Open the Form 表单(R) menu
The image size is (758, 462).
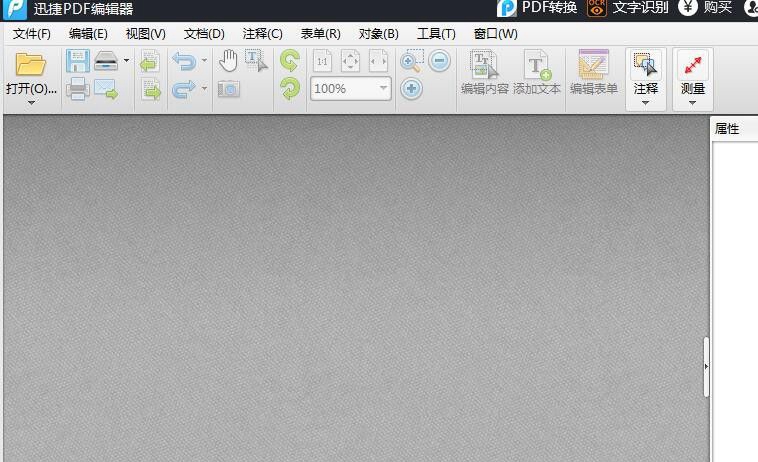point(321,34)
